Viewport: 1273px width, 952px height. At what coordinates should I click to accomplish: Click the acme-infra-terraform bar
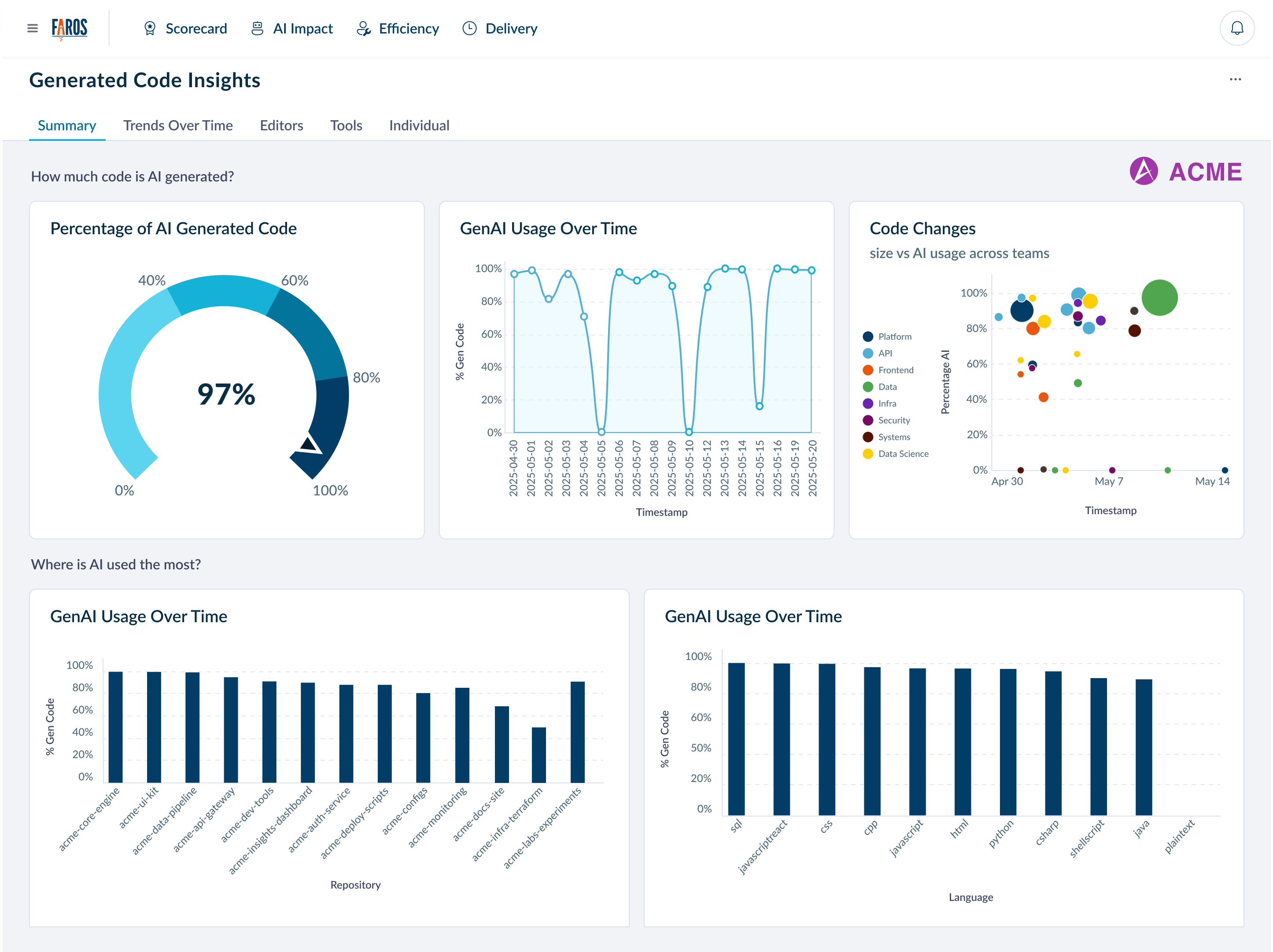click(x=539, y=755)
